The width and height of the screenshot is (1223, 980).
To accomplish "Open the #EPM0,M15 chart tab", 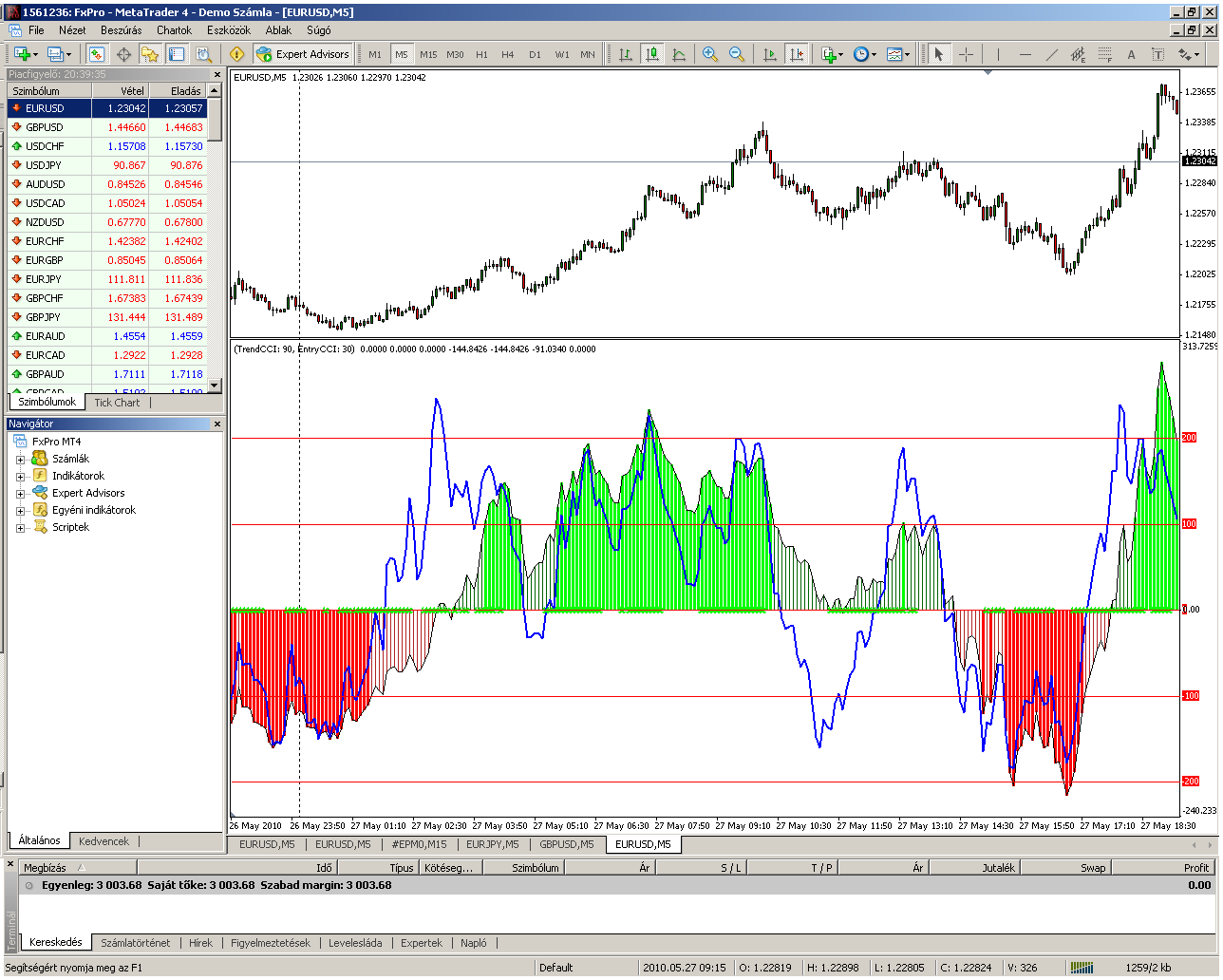I will point(419,844).
